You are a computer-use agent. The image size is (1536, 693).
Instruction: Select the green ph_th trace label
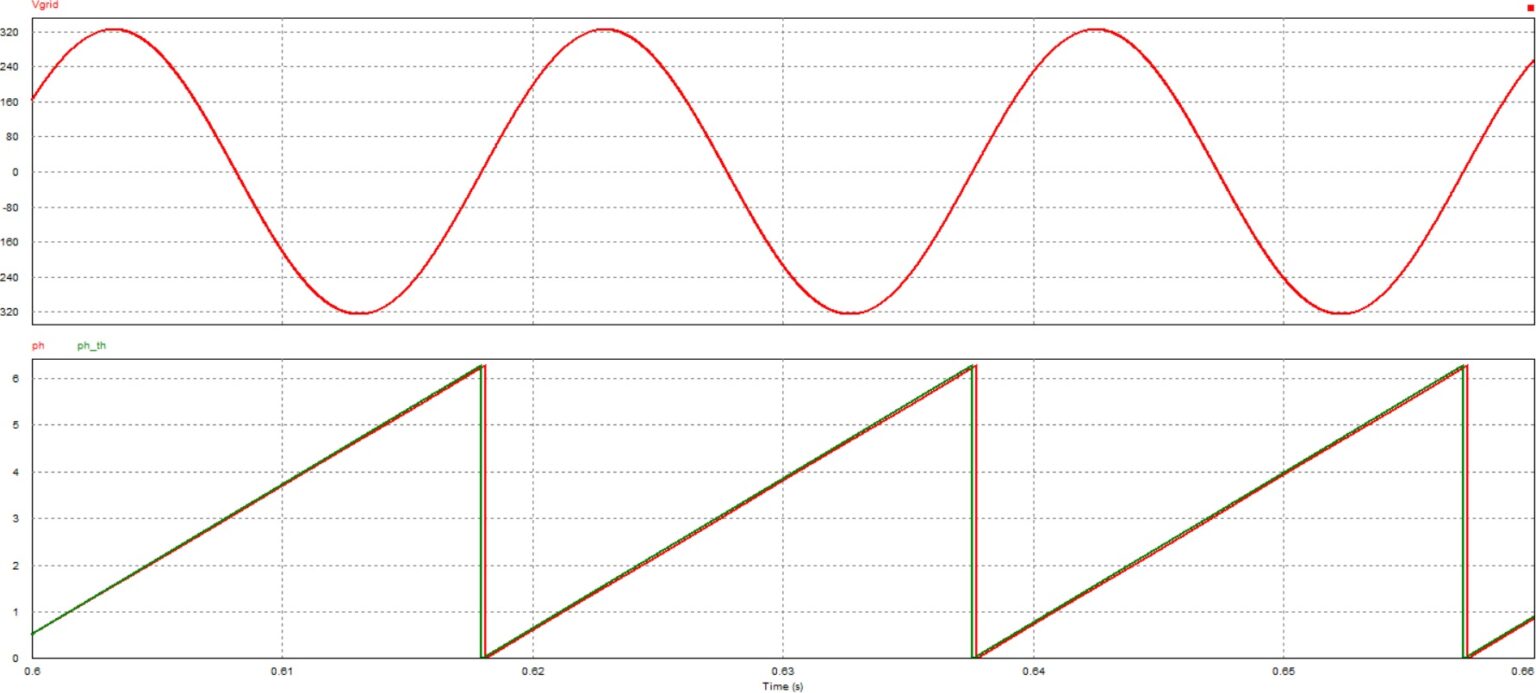point(92,346)
